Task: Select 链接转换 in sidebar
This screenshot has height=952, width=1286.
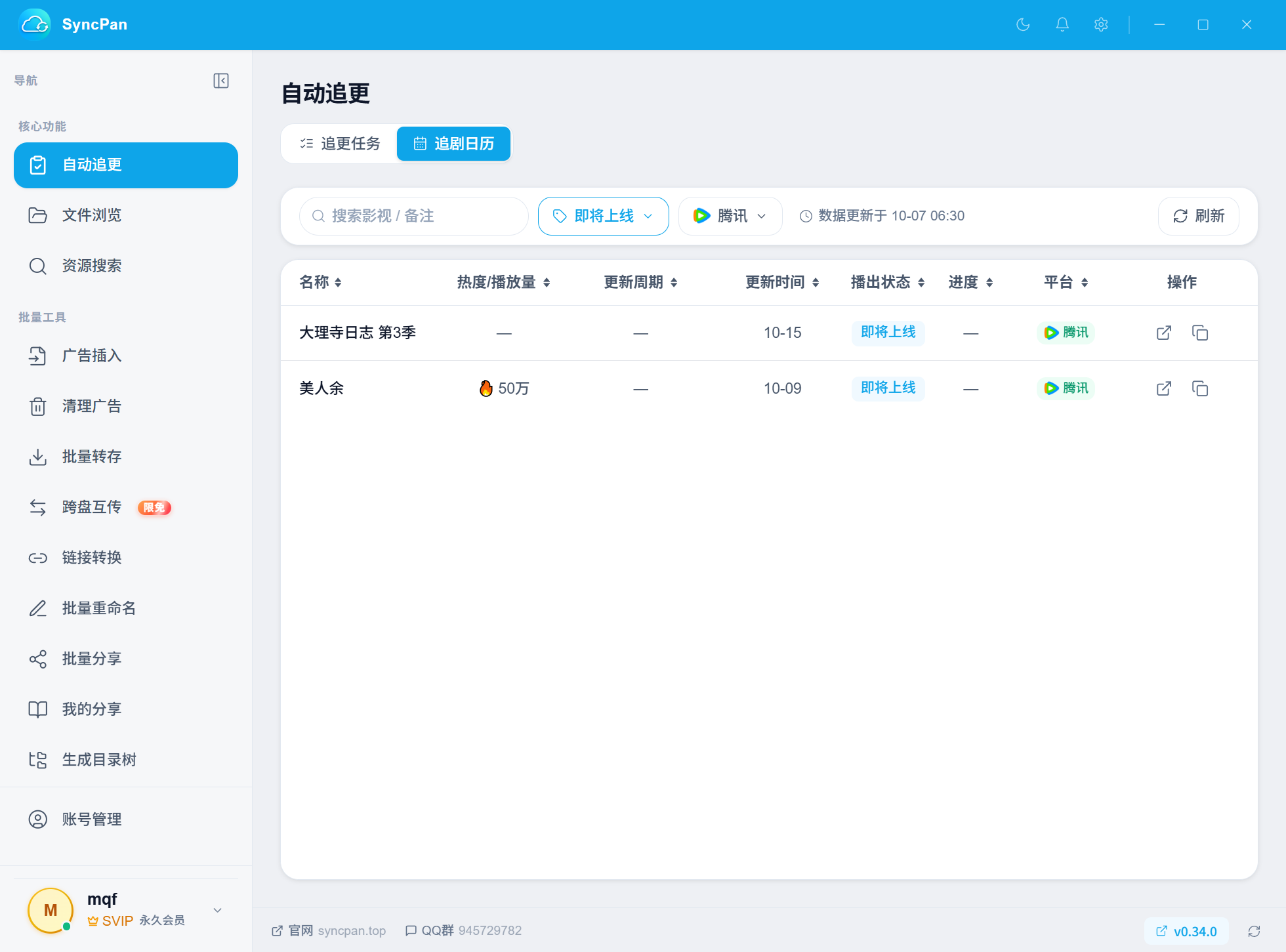Action: [126, 558]
